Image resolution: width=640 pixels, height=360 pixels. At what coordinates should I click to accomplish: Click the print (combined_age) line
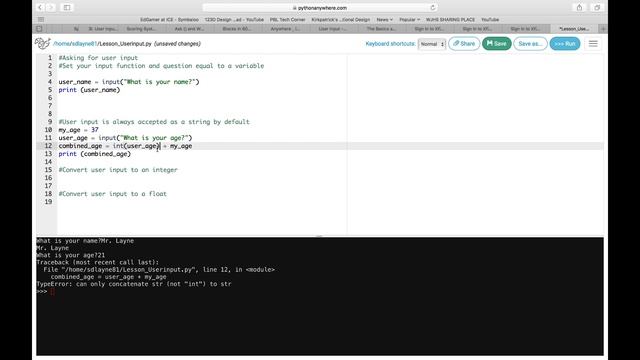click(x=94, y=154)
